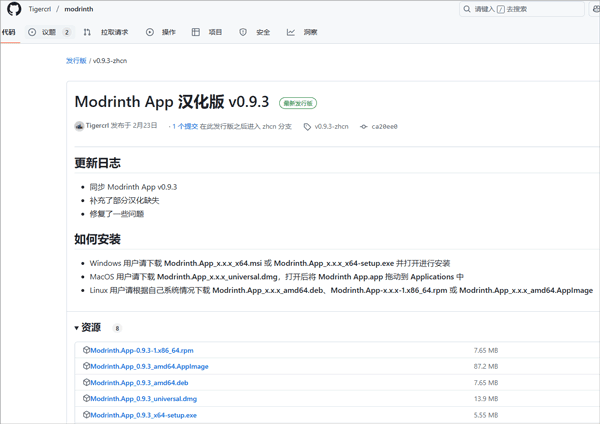Click the 13.9 MB file size
The height and width of the screenshot is (424, 600).
point(486,399)
